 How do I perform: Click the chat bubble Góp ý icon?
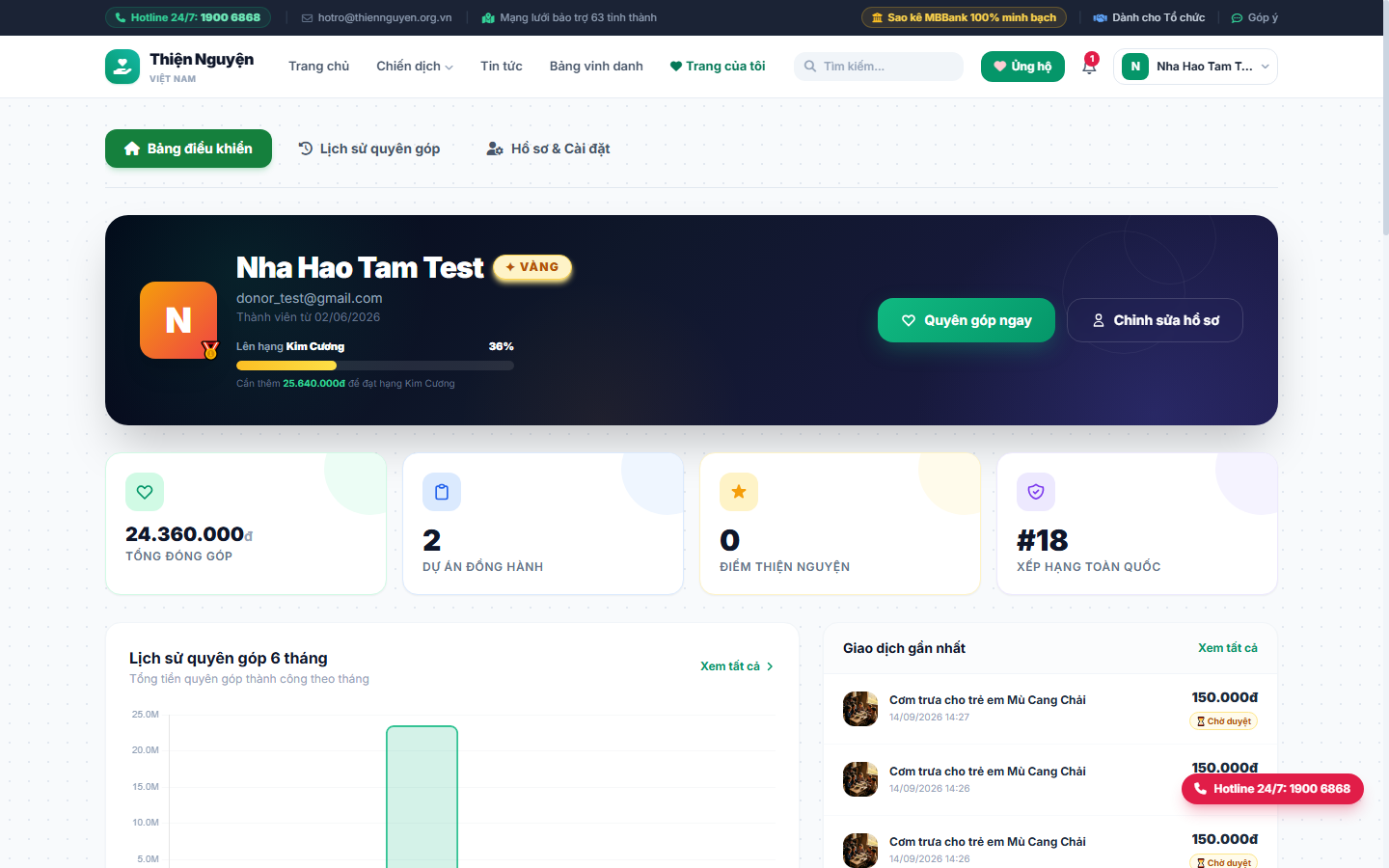(1238, 17)
